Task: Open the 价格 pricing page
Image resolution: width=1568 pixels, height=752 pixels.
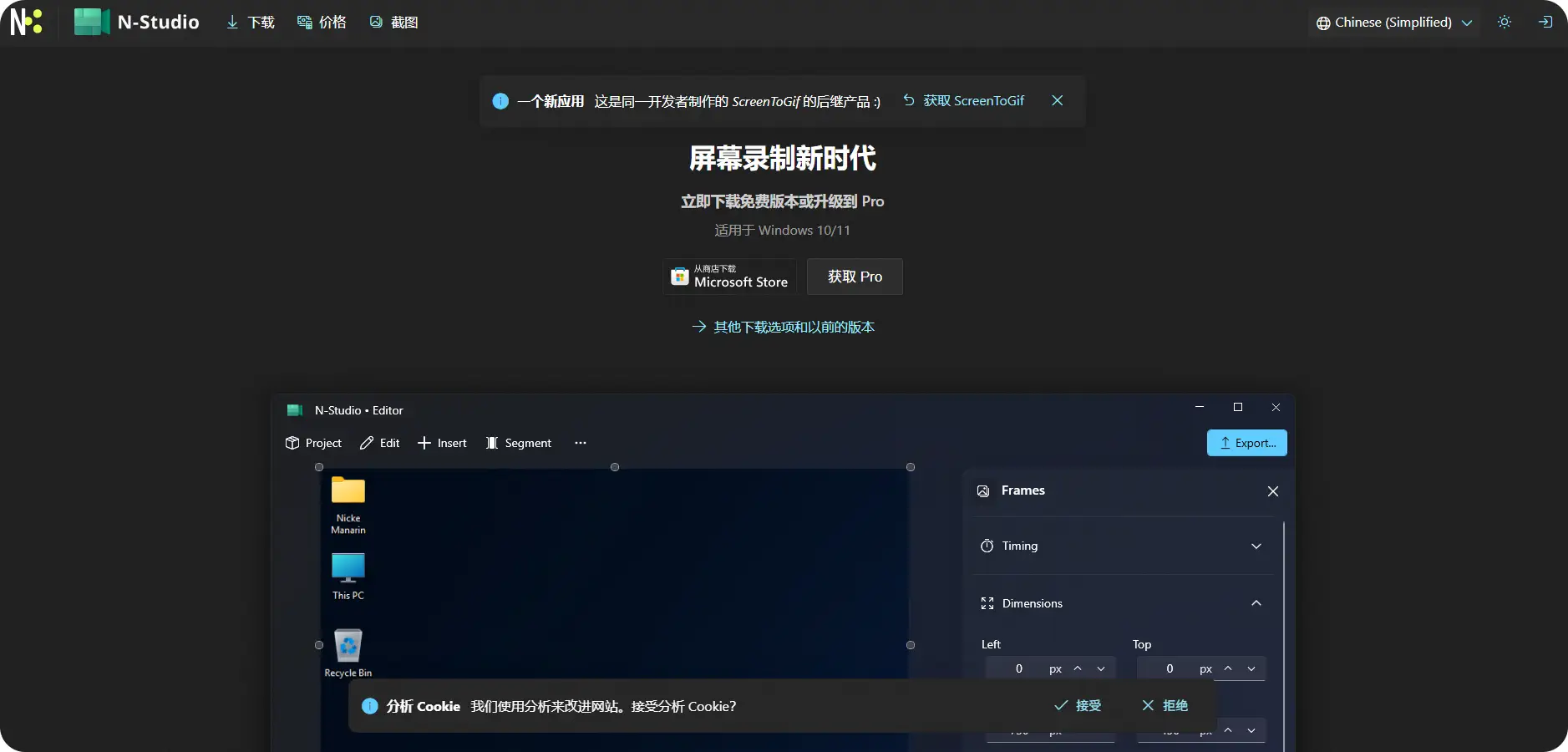Action: click(322, 23)
